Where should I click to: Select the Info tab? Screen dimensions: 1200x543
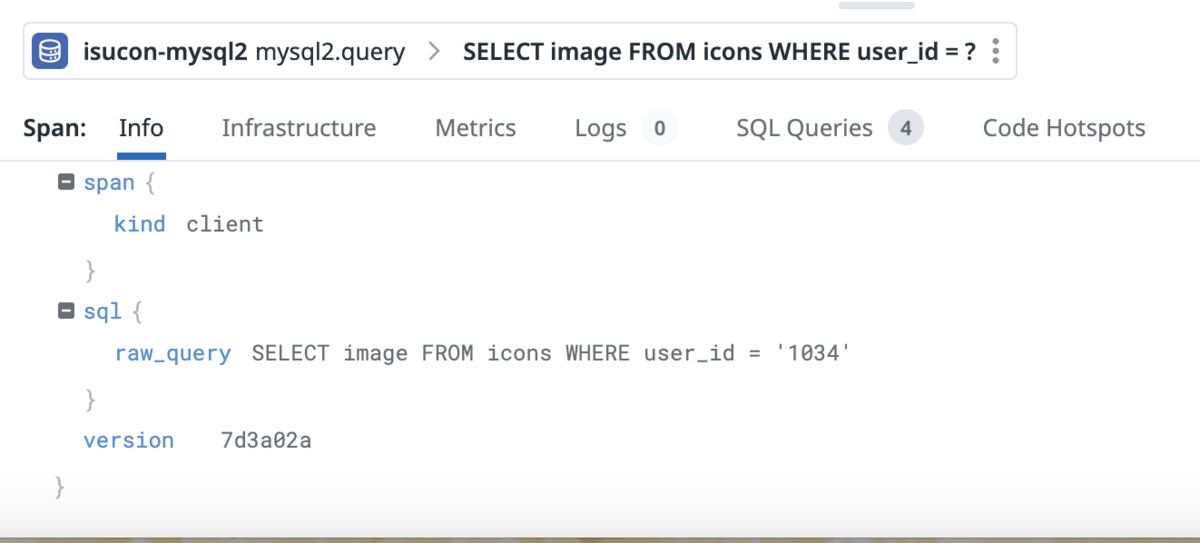point(141,128)
